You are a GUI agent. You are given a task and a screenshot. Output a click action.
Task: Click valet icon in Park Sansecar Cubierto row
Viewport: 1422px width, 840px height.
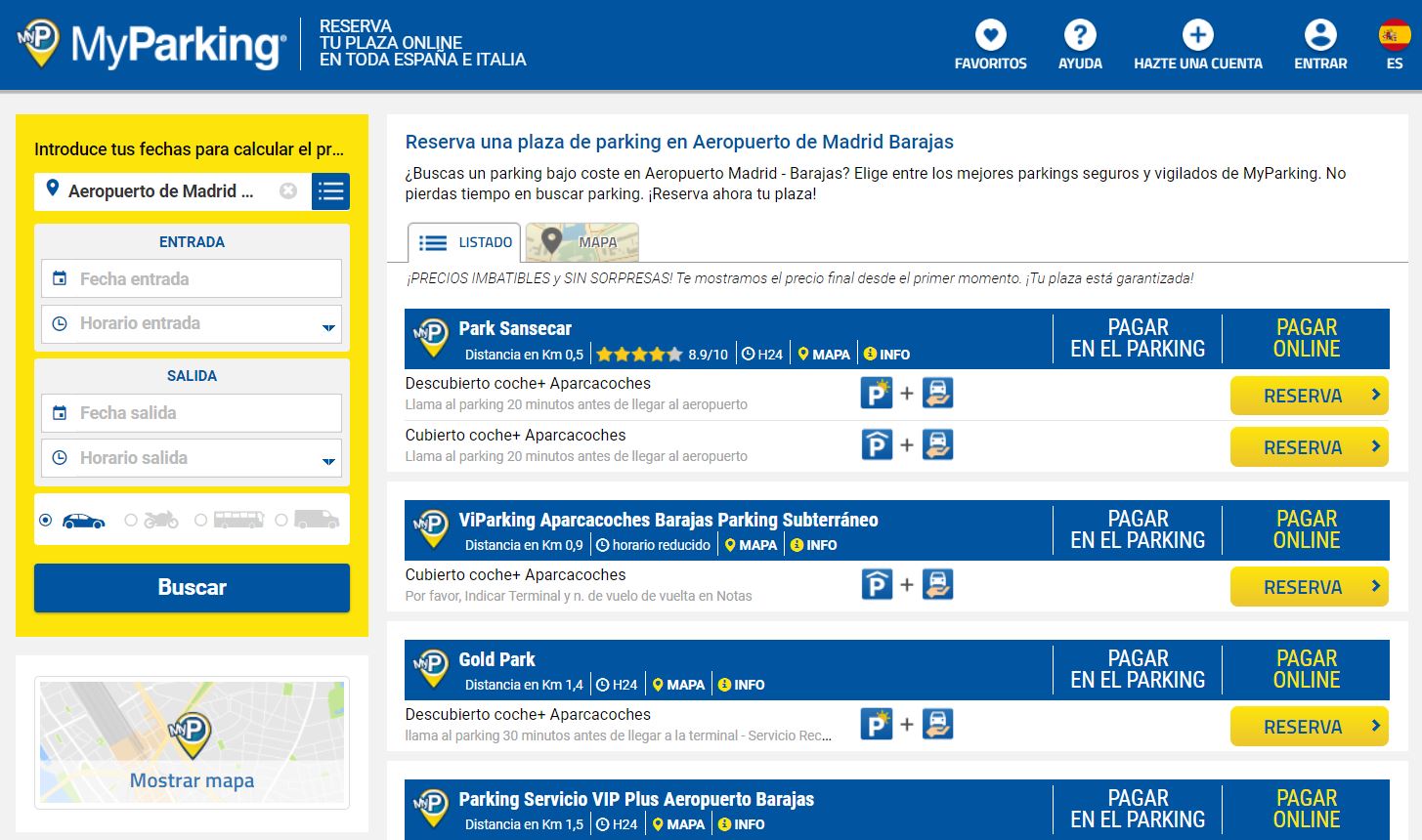(x=937, y=444)
